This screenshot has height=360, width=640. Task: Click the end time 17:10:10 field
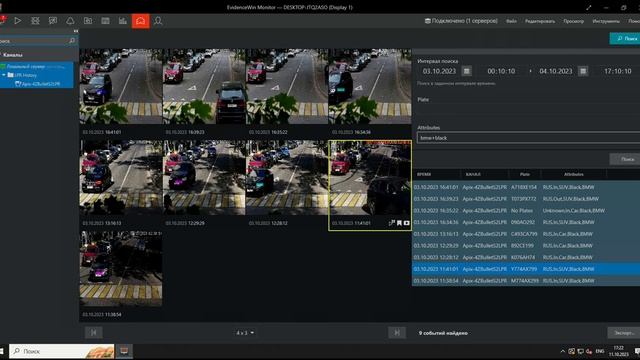(x=618, y=71)
